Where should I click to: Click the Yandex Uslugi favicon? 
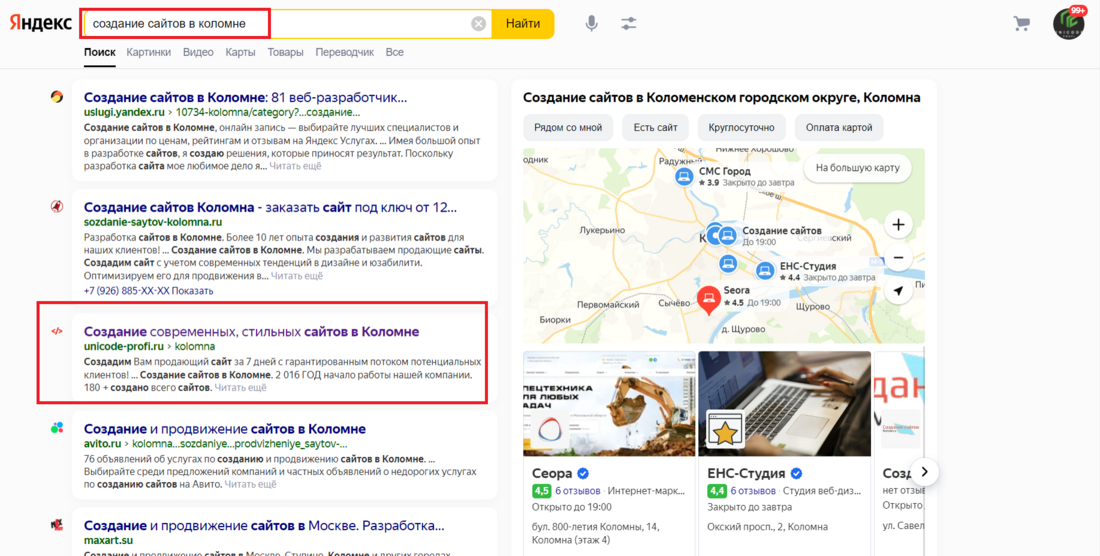57,97
